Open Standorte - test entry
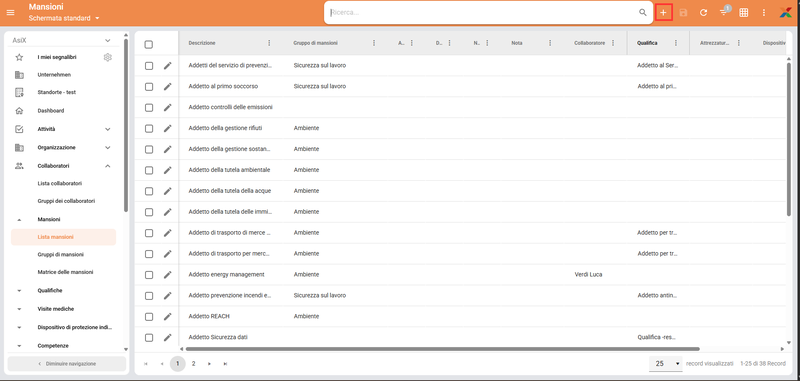This screenshot has height=381, width=800. point(57,92)
